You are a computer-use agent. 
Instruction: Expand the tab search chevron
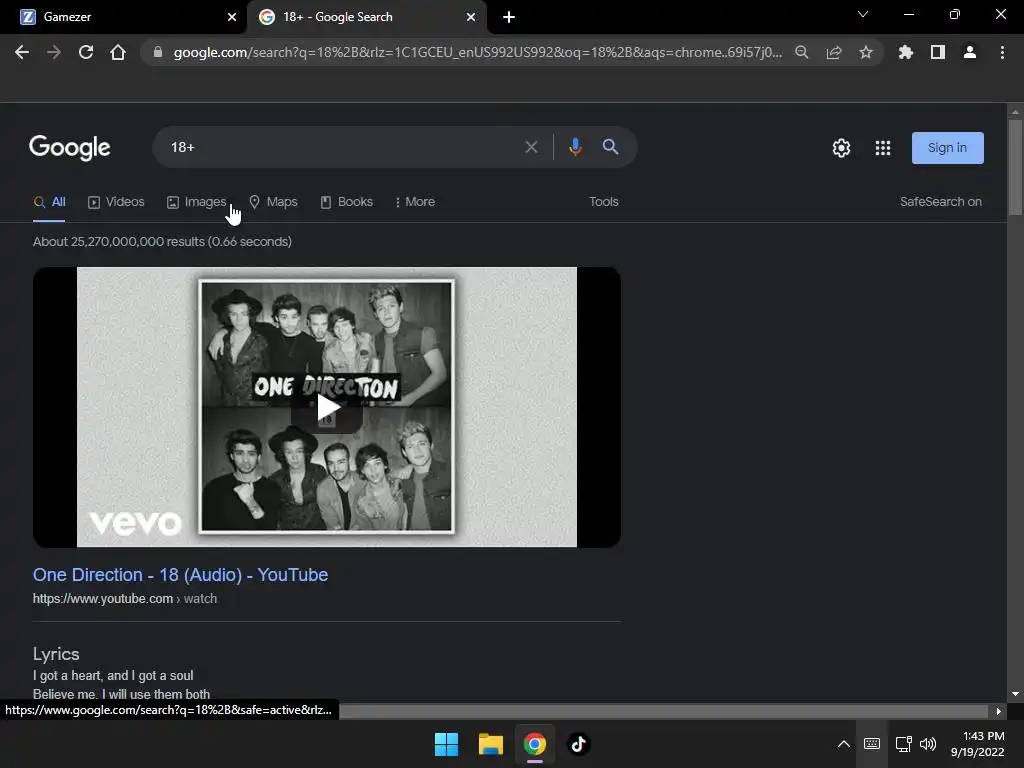863,14
